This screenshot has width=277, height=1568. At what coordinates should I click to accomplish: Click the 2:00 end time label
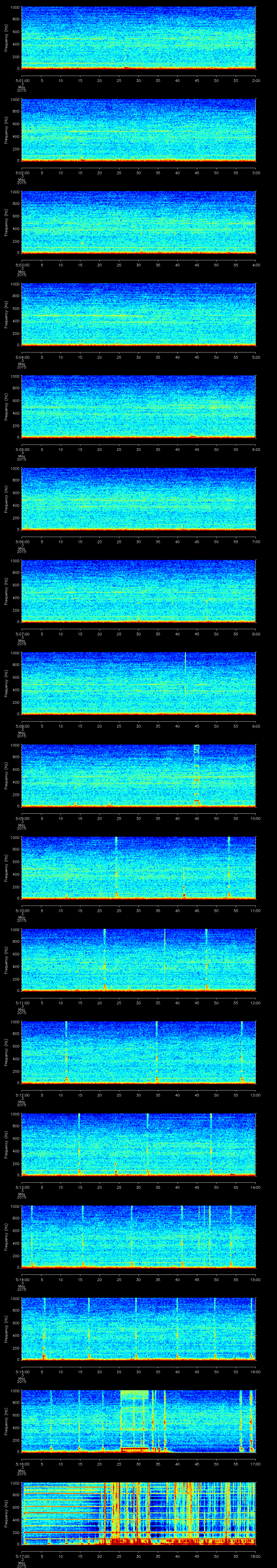[256, 80]
